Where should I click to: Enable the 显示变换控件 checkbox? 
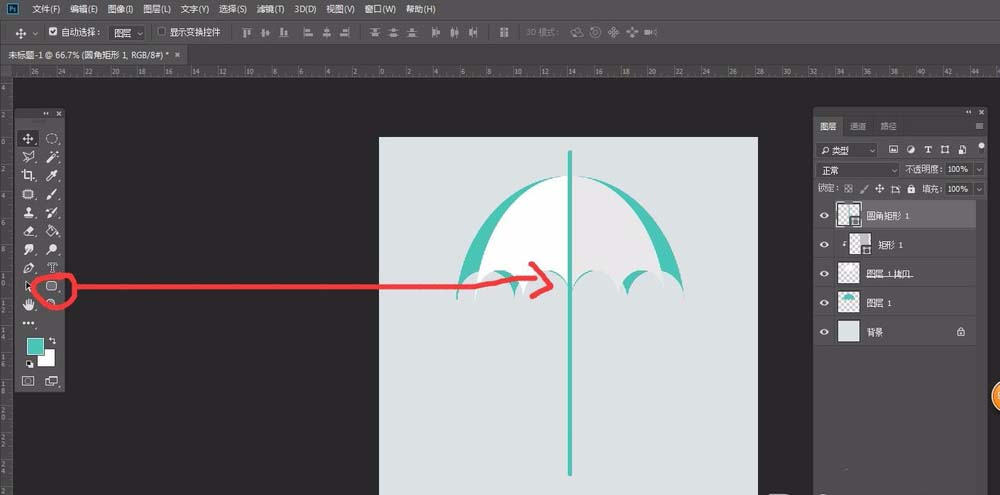[161, 32]
